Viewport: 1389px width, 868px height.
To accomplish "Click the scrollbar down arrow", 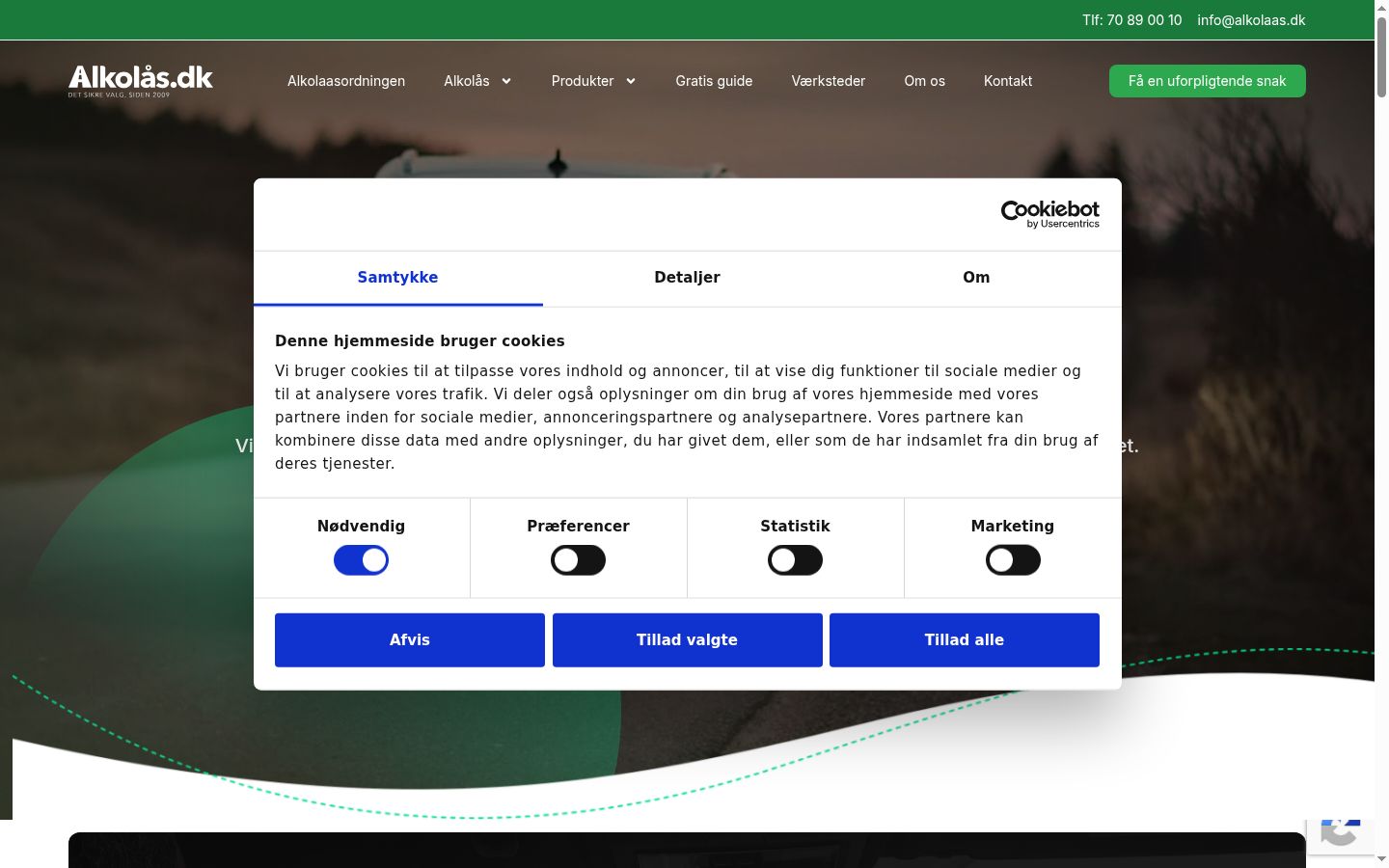I will tap(1381, 859).
